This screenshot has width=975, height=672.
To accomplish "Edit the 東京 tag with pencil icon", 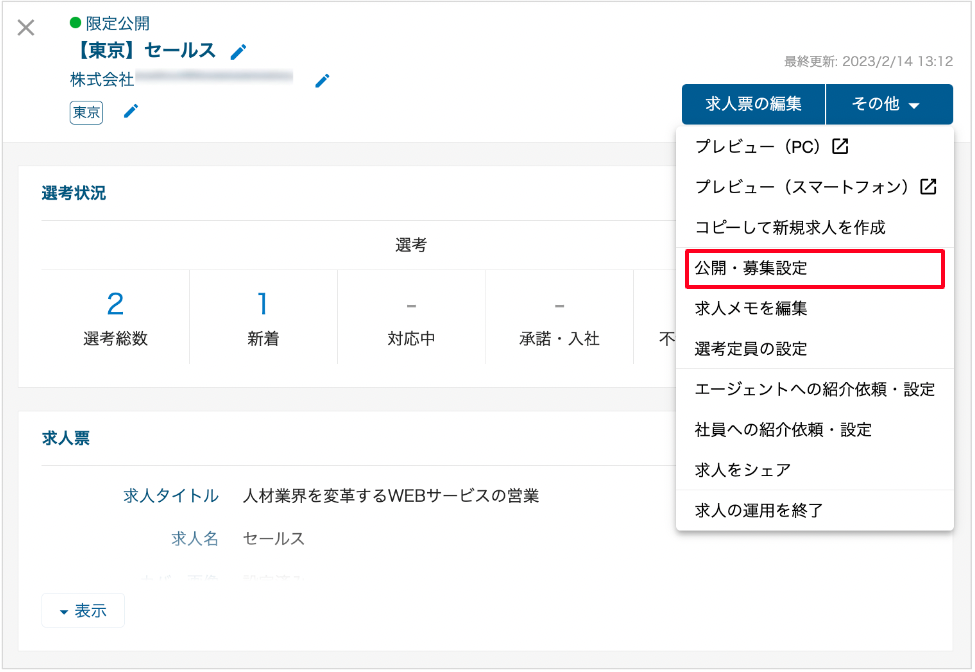I will tap(131, 111).
